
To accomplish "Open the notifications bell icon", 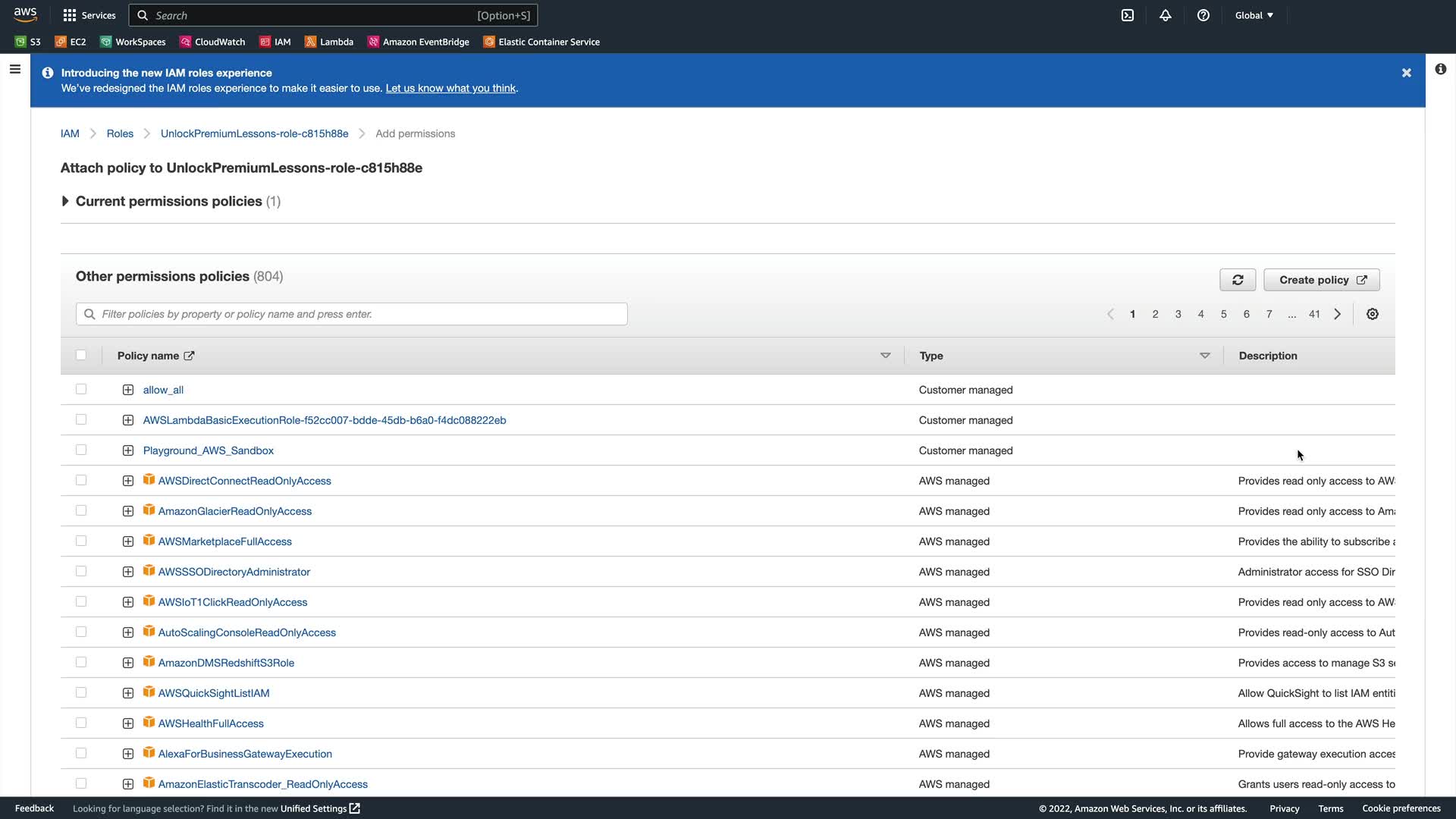I will pyautogui.click(x=1166, y=15).
